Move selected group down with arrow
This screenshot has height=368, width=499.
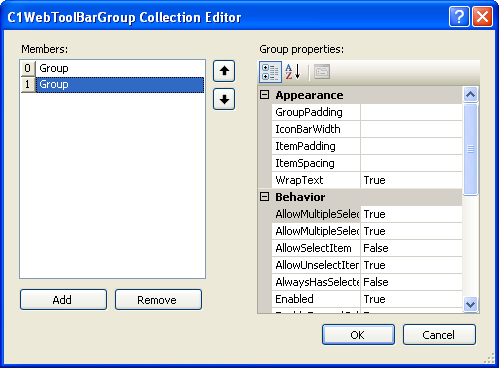224,99
